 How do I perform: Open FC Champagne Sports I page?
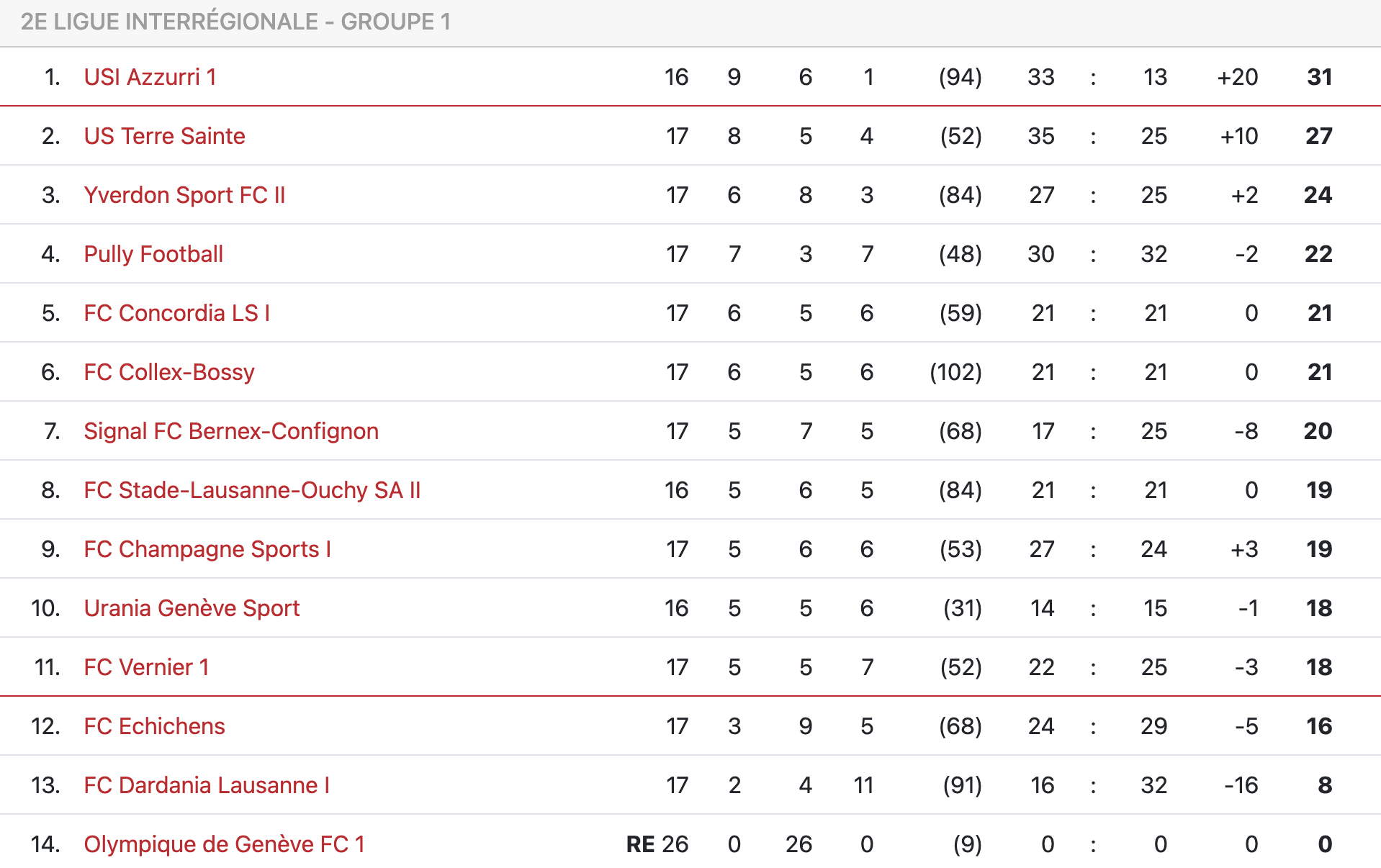click(x=207, y=549)
